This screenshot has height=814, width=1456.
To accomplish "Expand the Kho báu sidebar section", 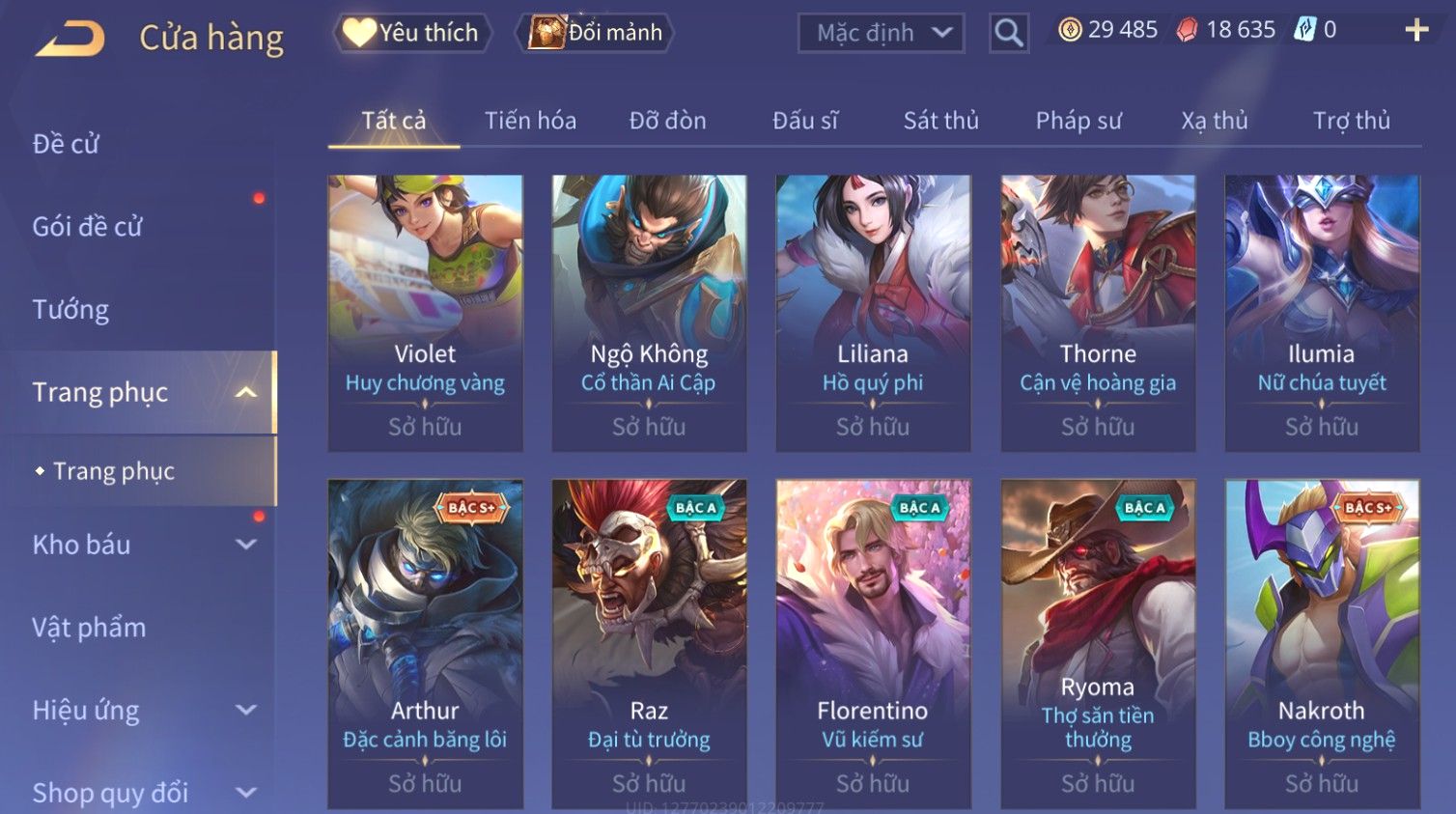I will (247, 545).
